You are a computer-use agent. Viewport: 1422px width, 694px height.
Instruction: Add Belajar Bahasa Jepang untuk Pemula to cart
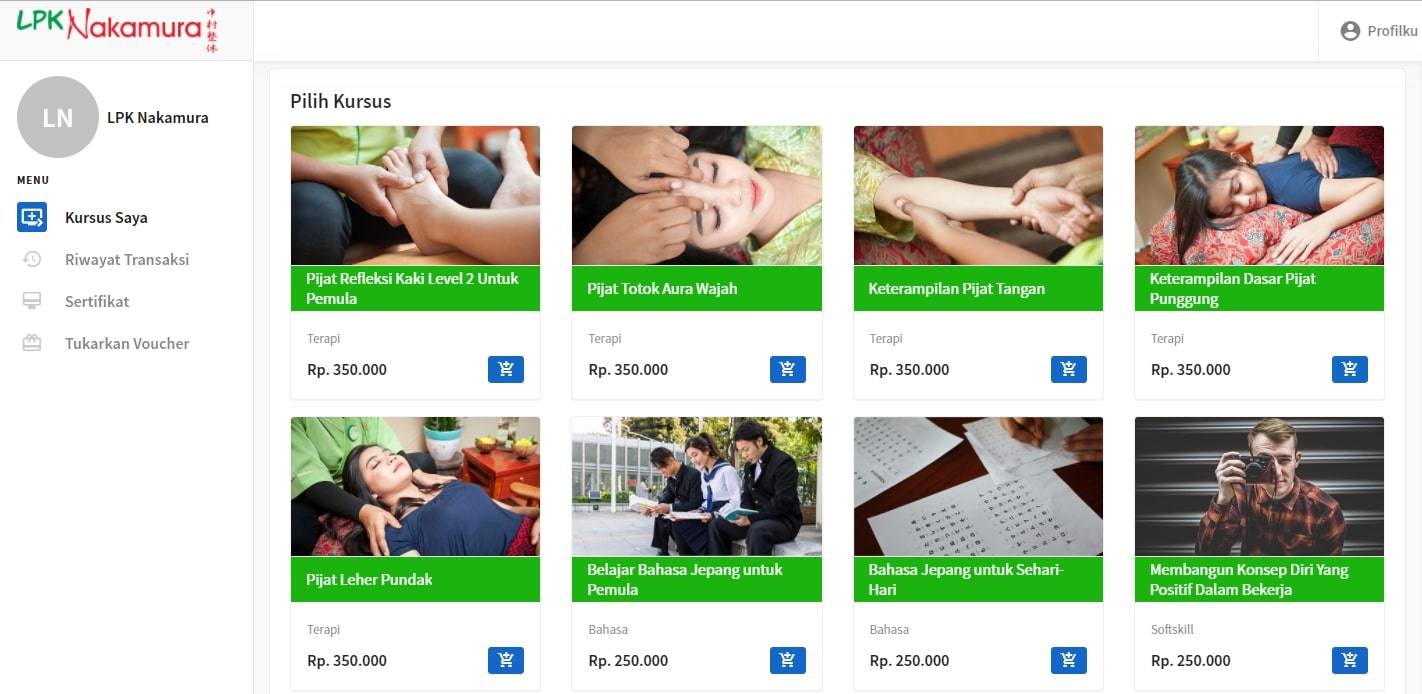tap(787, 660)
